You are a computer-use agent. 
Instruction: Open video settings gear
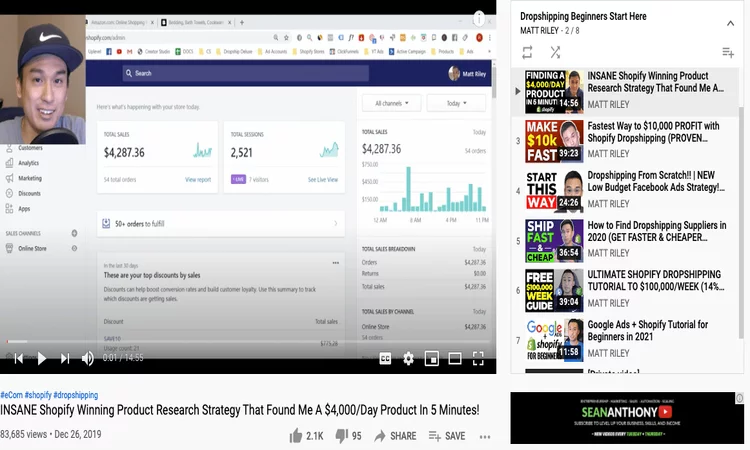coord(408,359)
